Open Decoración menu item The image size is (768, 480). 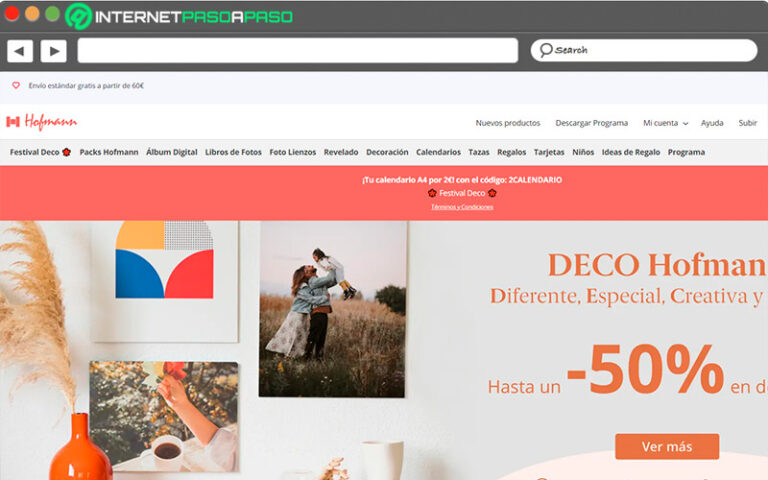387,152
